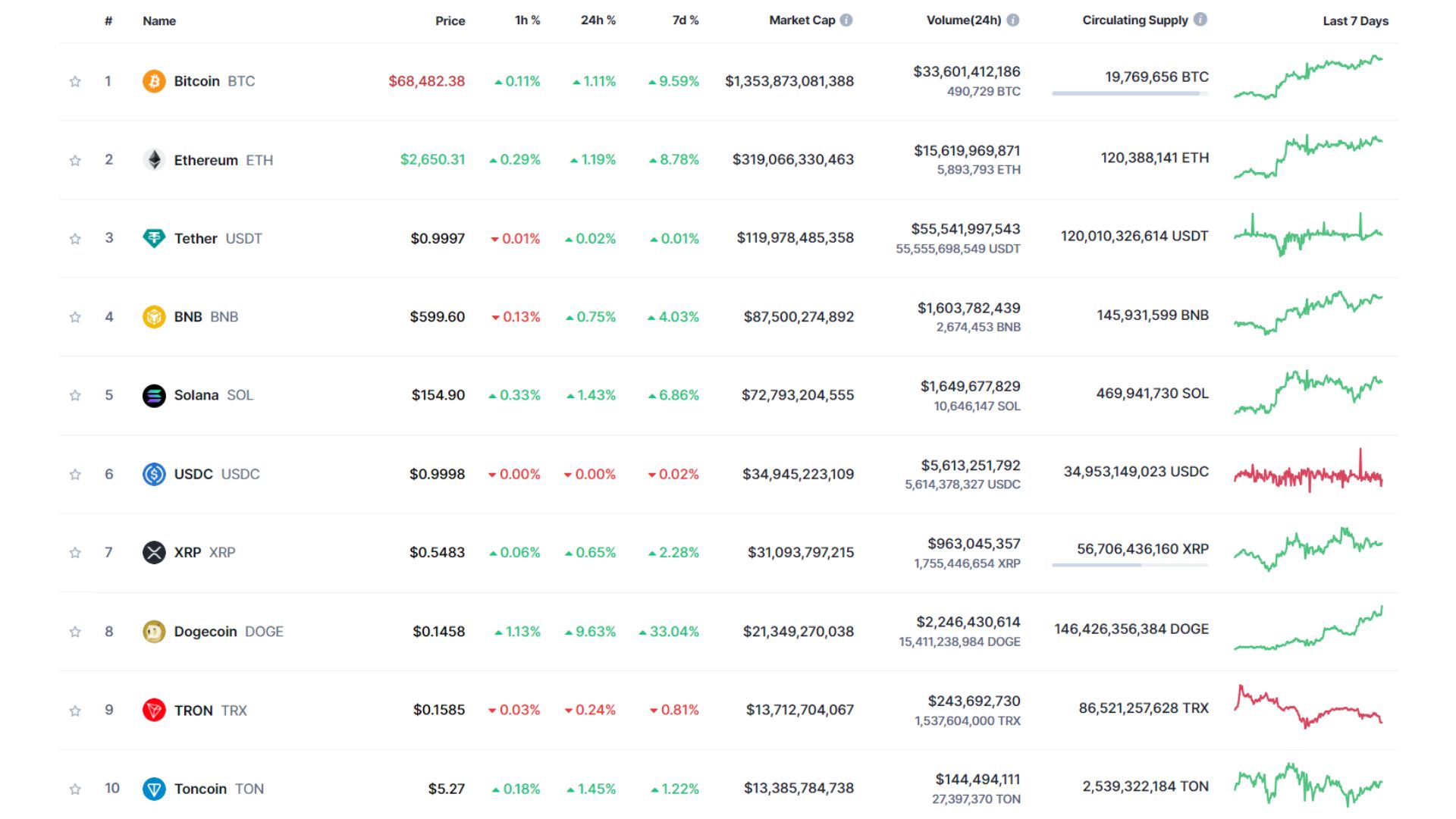Click the Dogecoin logo icon
This screenshot has width=1456, height=819.
[154, 632]
